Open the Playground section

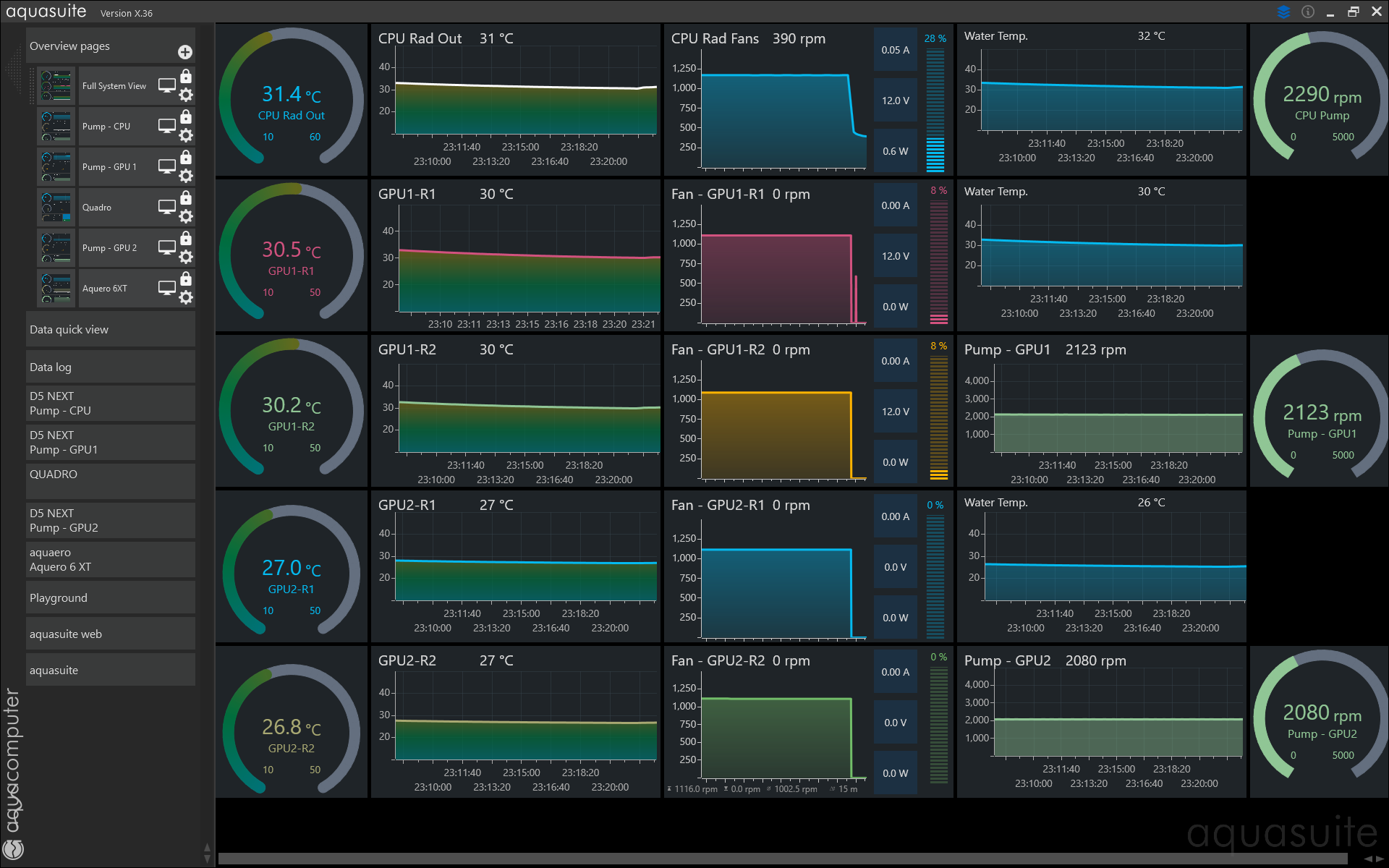(x=111, y=597)
